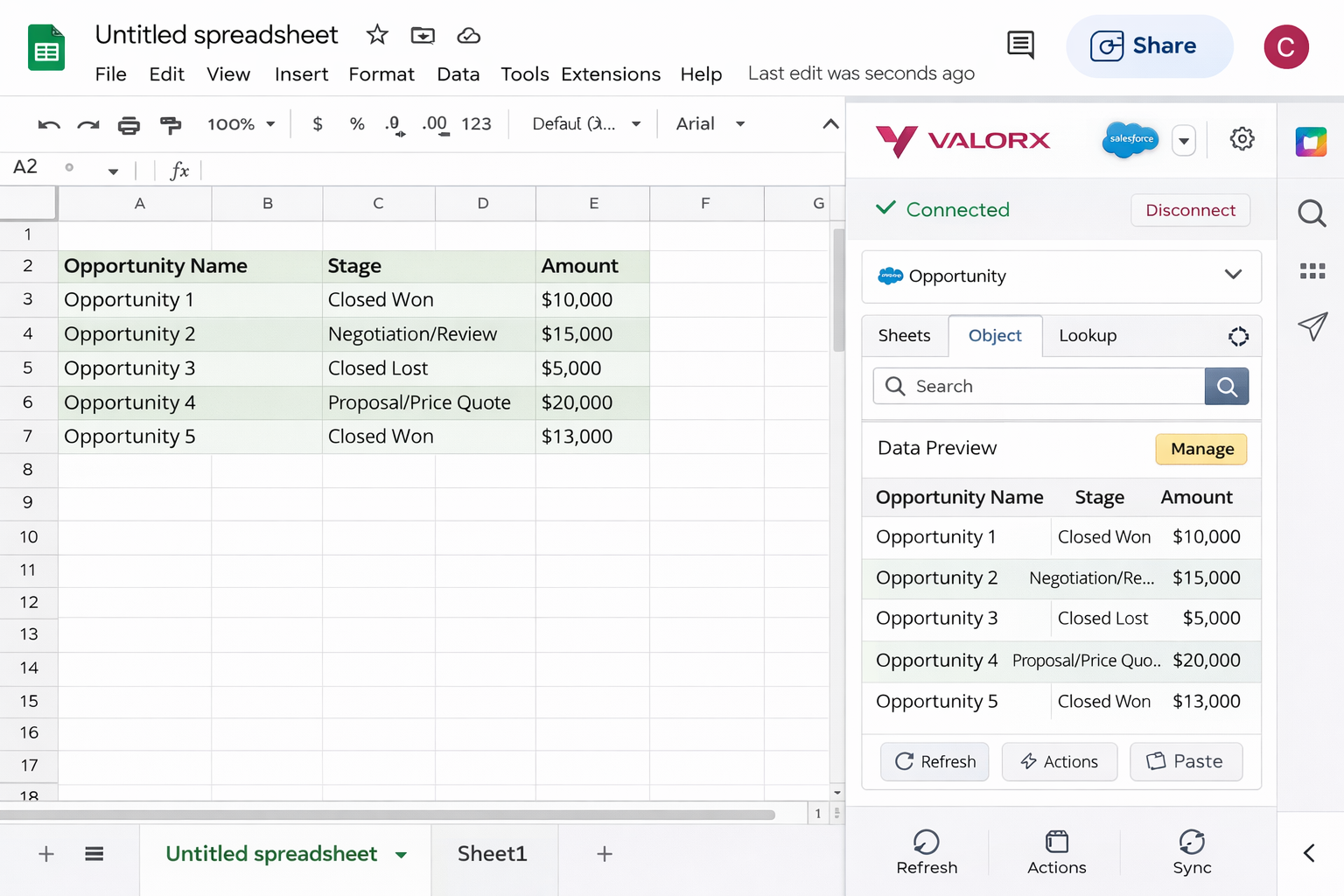Screen dimensions: 1344x896
Task: Collapse the toolbar with the up chevron
Action: pos(830,124)
